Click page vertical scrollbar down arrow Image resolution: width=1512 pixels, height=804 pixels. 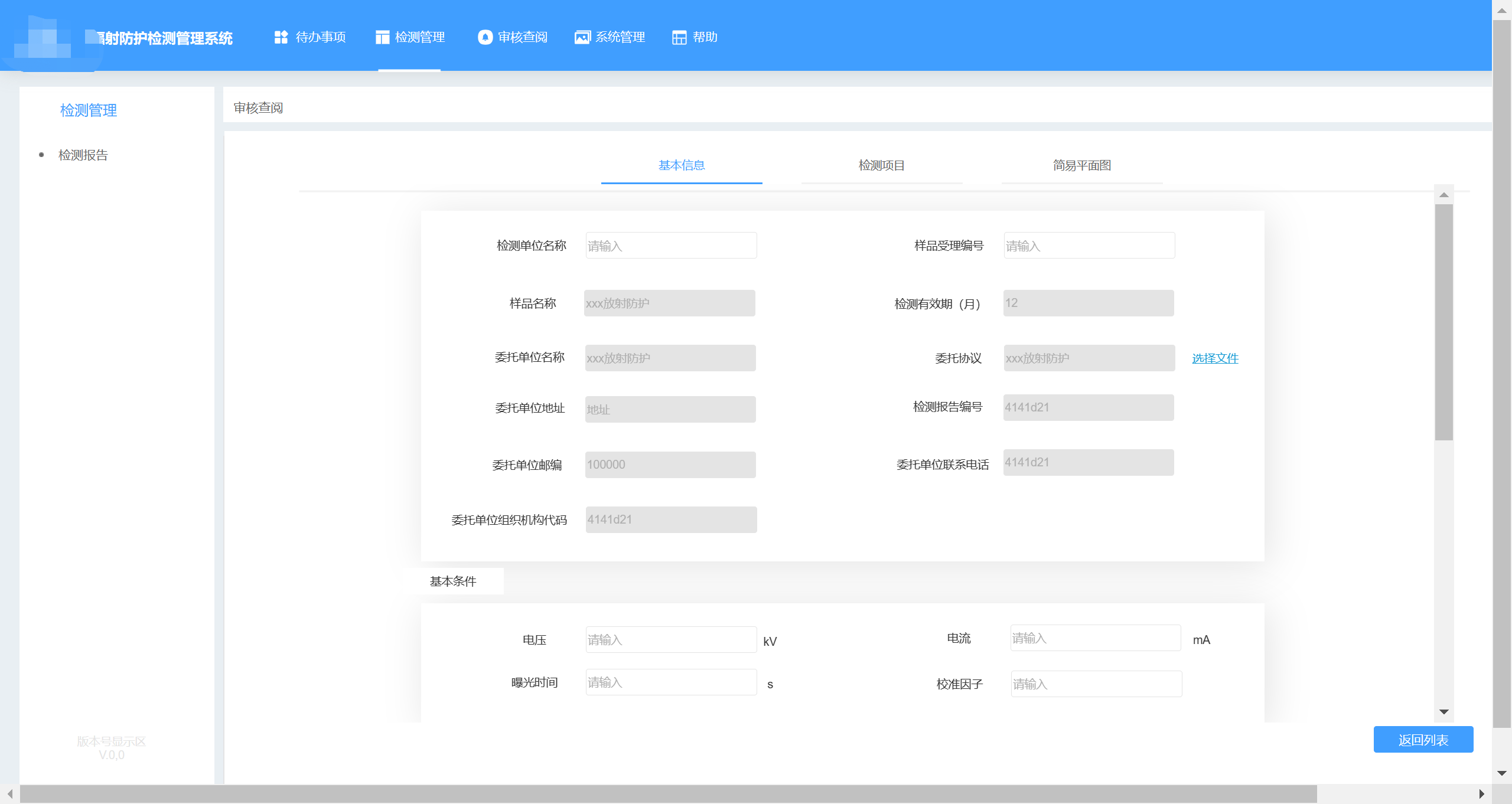[x=1501, y=773]
